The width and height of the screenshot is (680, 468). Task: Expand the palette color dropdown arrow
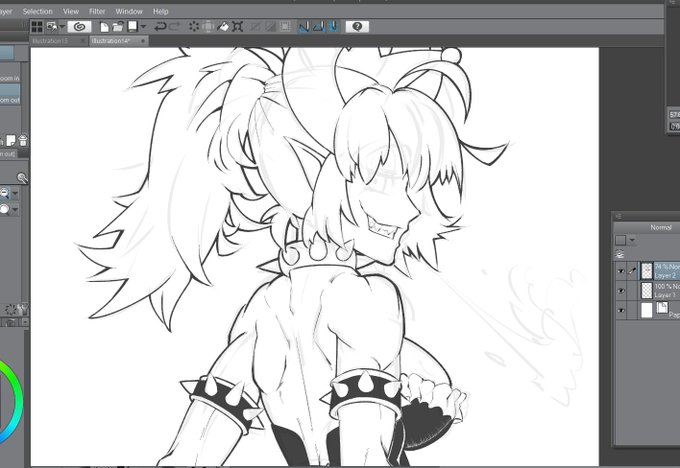point(632,240)
